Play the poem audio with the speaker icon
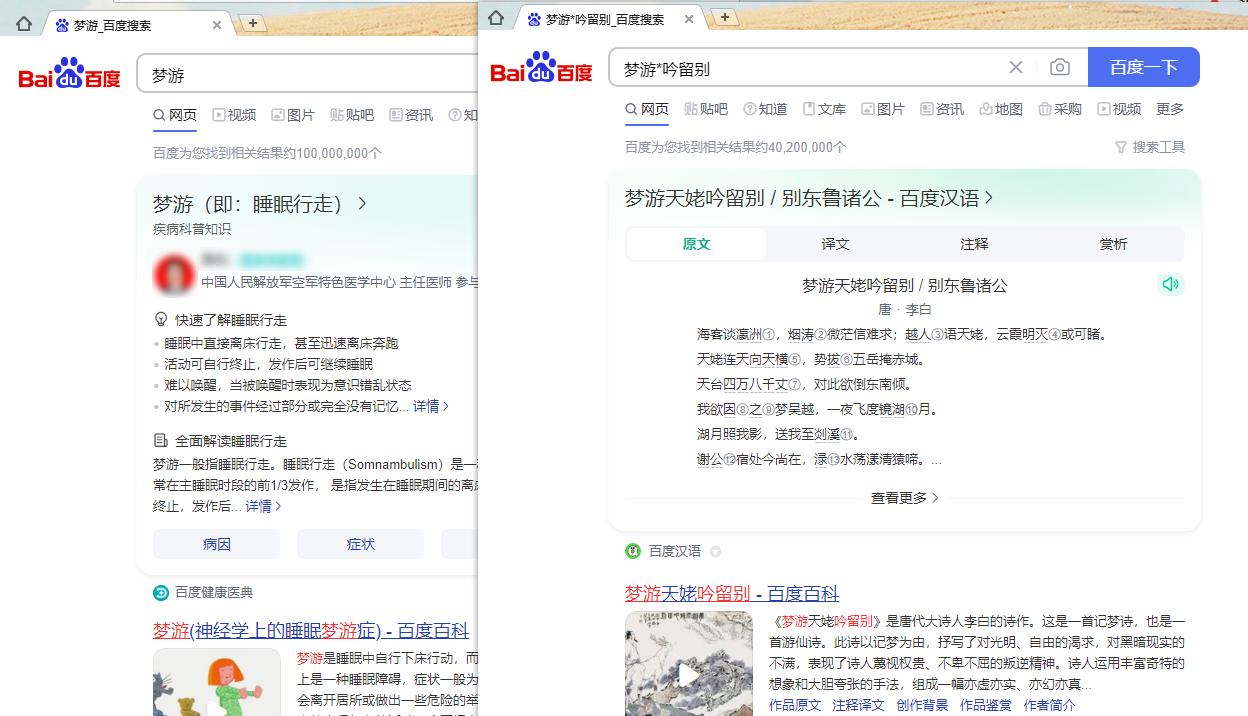The height and width of the screenshot is (716, 1248). [x=1171, y=284]
